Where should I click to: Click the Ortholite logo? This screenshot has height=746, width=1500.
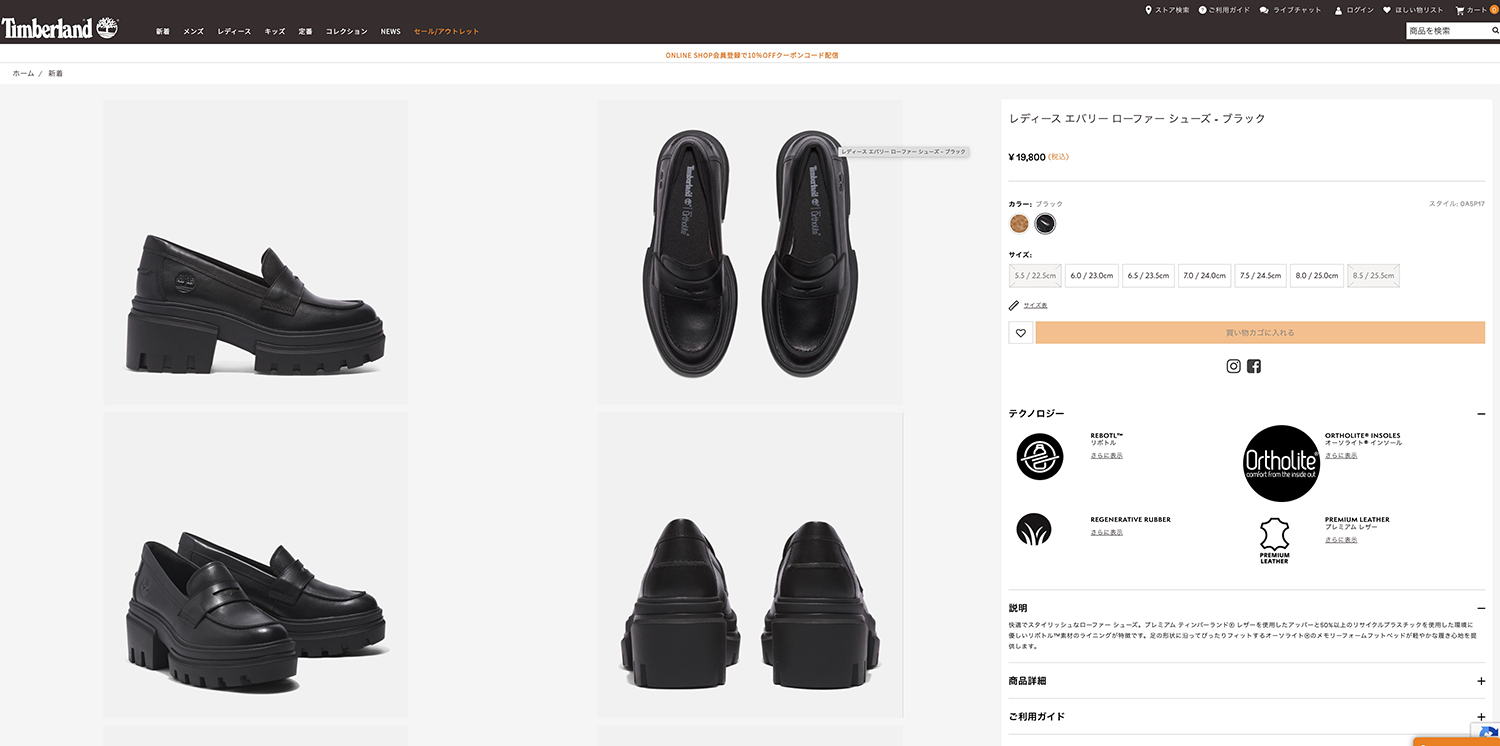pos(1281,463)
